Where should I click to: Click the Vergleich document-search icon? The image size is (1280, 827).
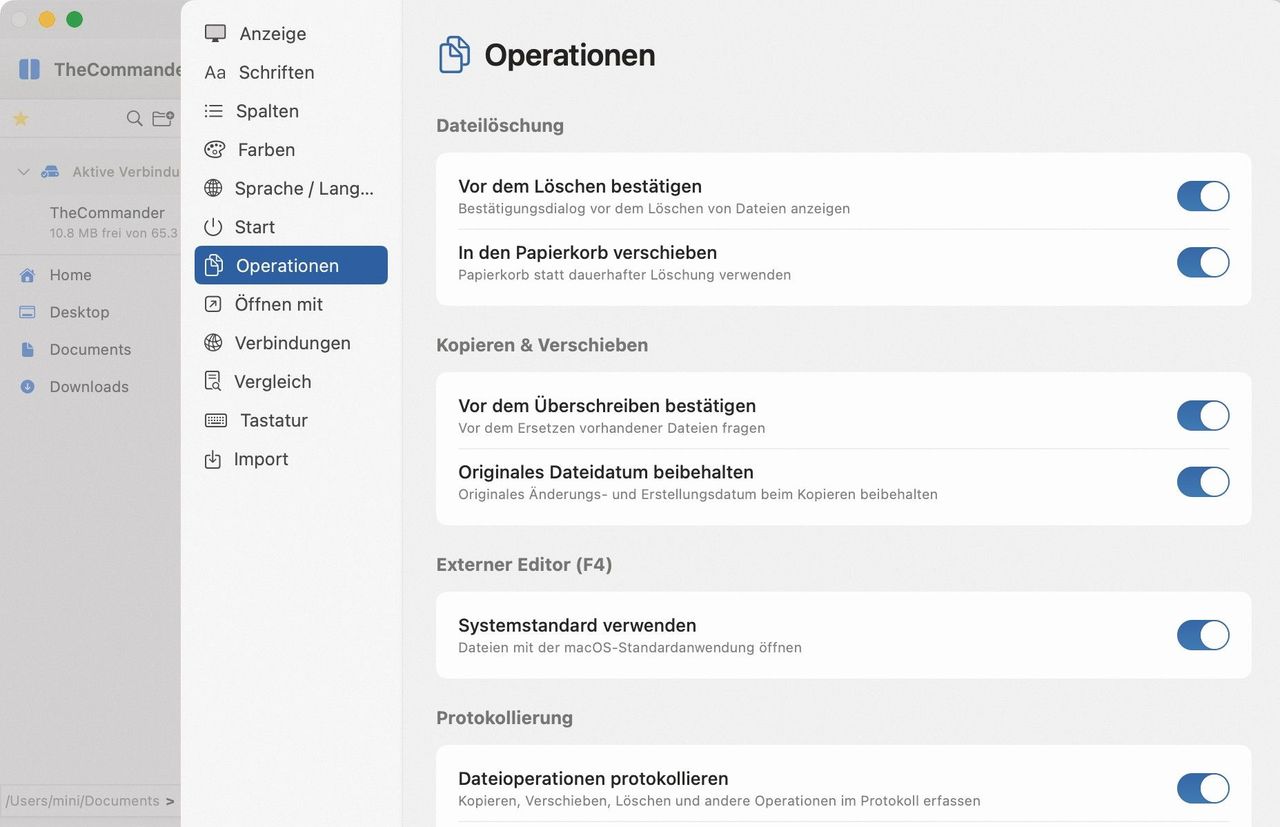(213, 381)
